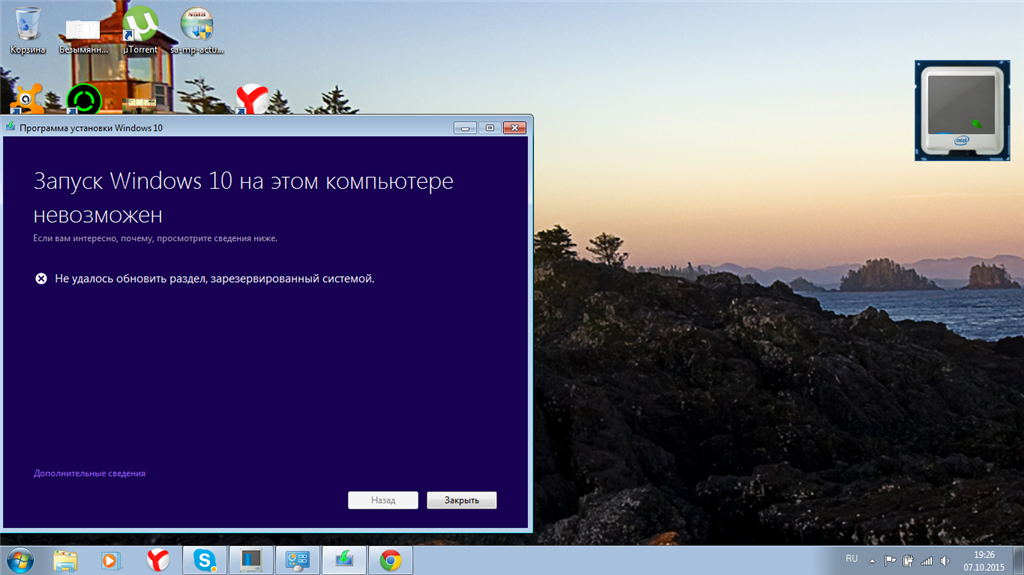1024x575 pixels.
Task: Switch to Windows 10 setup taskbar button
Action: click(x=344, y=561)
